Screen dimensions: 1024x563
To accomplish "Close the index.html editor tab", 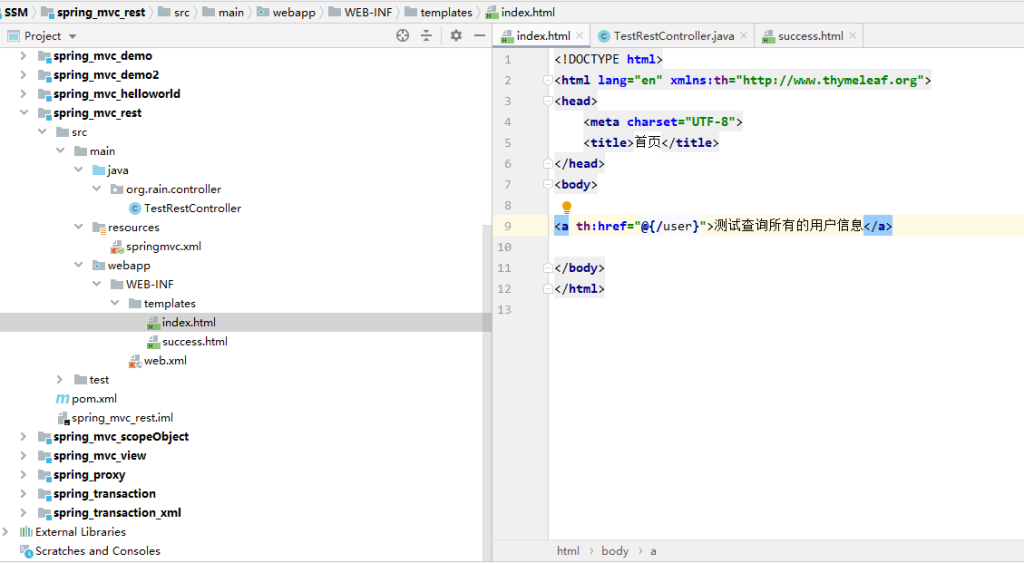I will [580, 36].
